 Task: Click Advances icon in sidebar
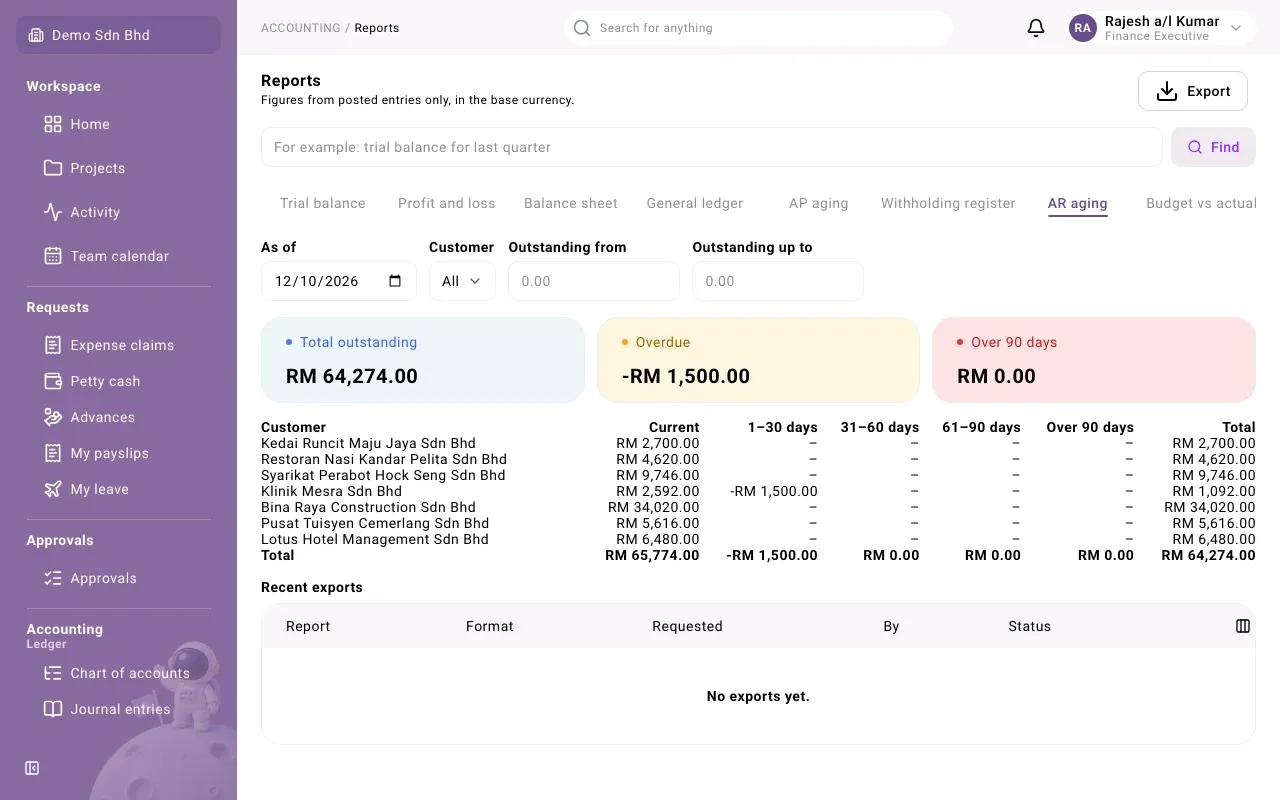53,417
